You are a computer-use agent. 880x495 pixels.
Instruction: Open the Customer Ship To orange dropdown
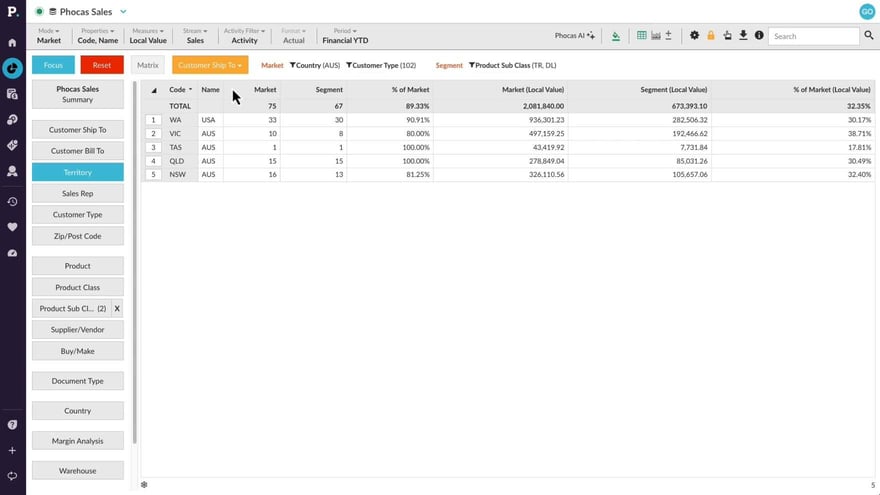pos(210,65)
